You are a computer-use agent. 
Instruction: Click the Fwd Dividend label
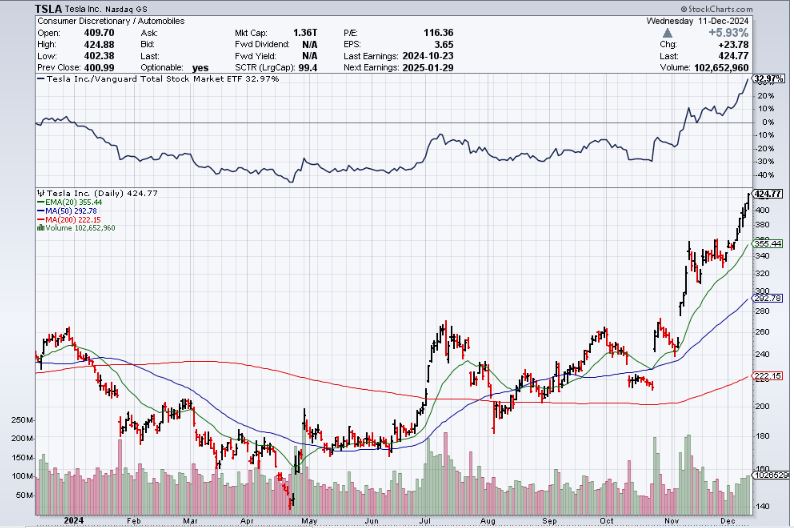coord(262,45)
